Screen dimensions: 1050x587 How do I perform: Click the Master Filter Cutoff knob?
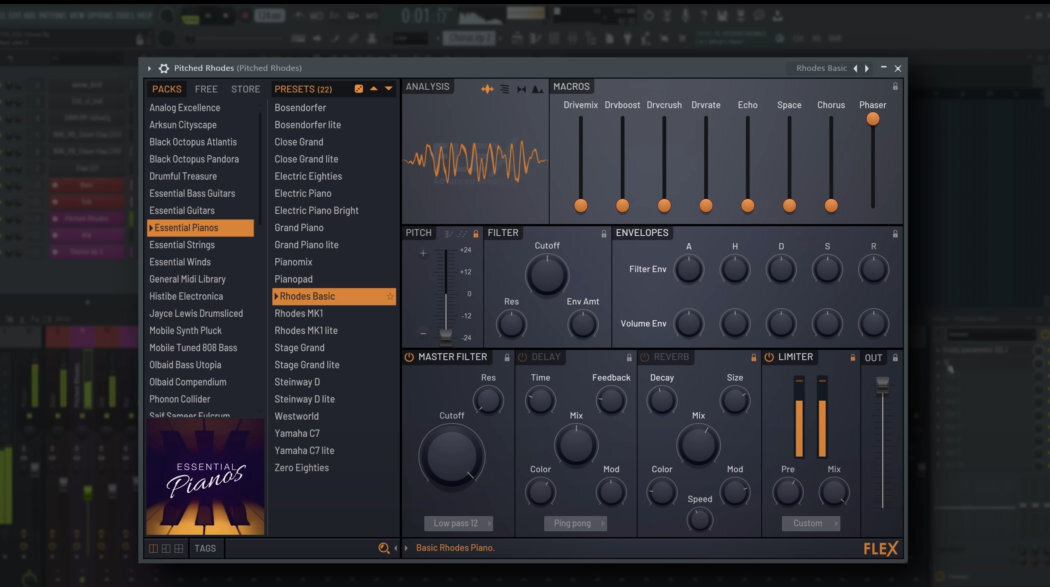click(452, 456)
